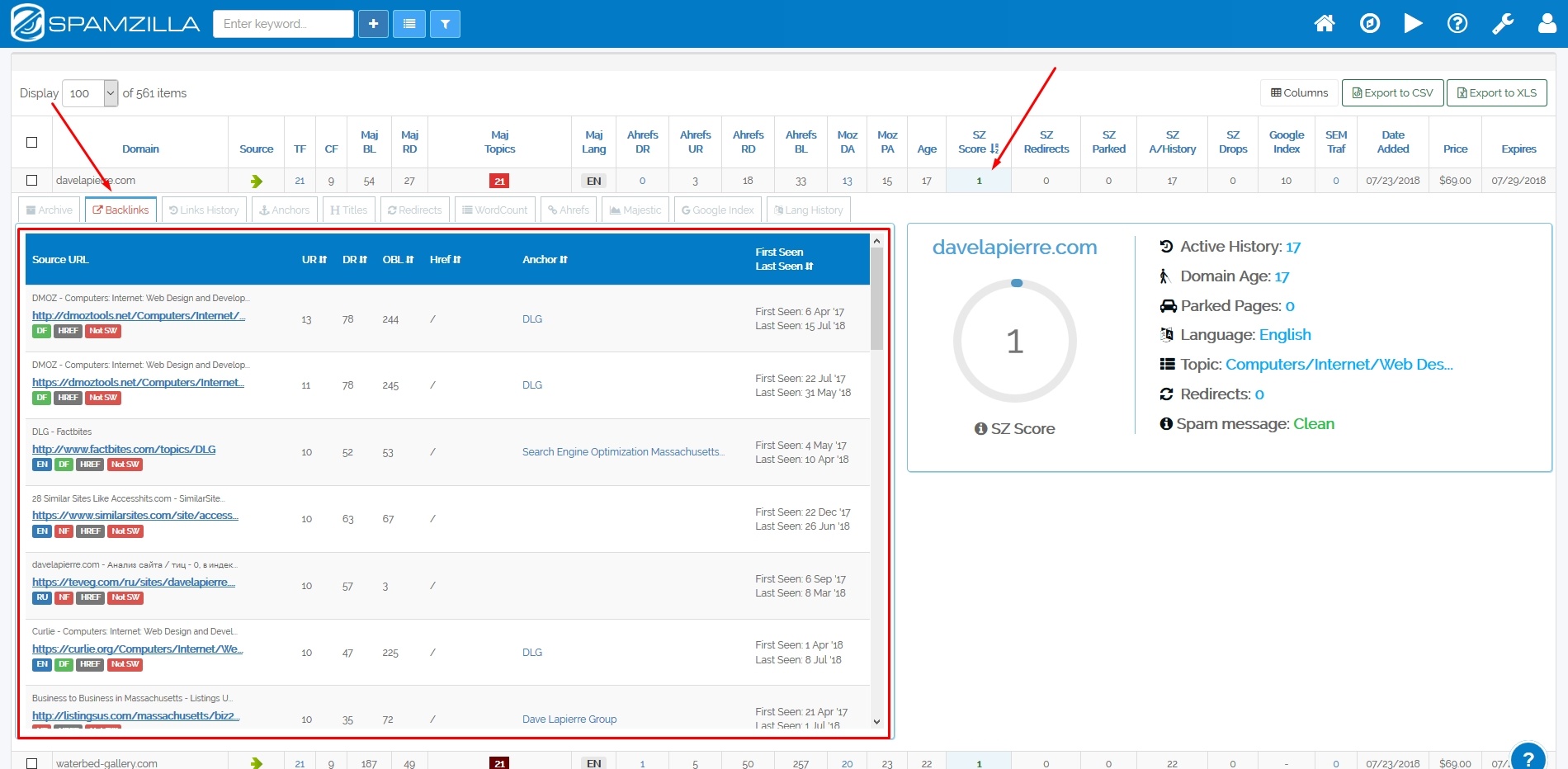
Task: Open the dmoztools.net http backlink URL
Action: point(139,316)
